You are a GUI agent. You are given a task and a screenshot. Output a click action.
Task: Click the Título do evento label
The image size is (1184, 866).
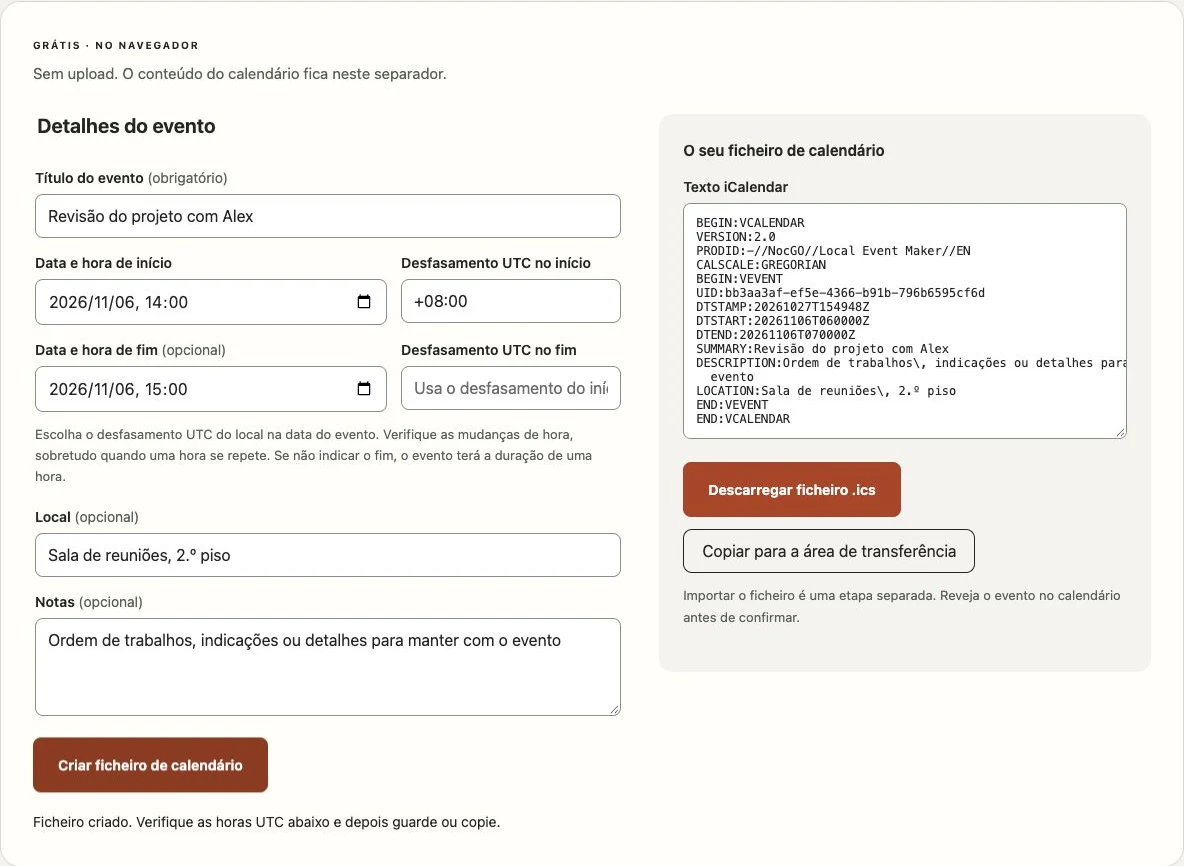(131, 178)
